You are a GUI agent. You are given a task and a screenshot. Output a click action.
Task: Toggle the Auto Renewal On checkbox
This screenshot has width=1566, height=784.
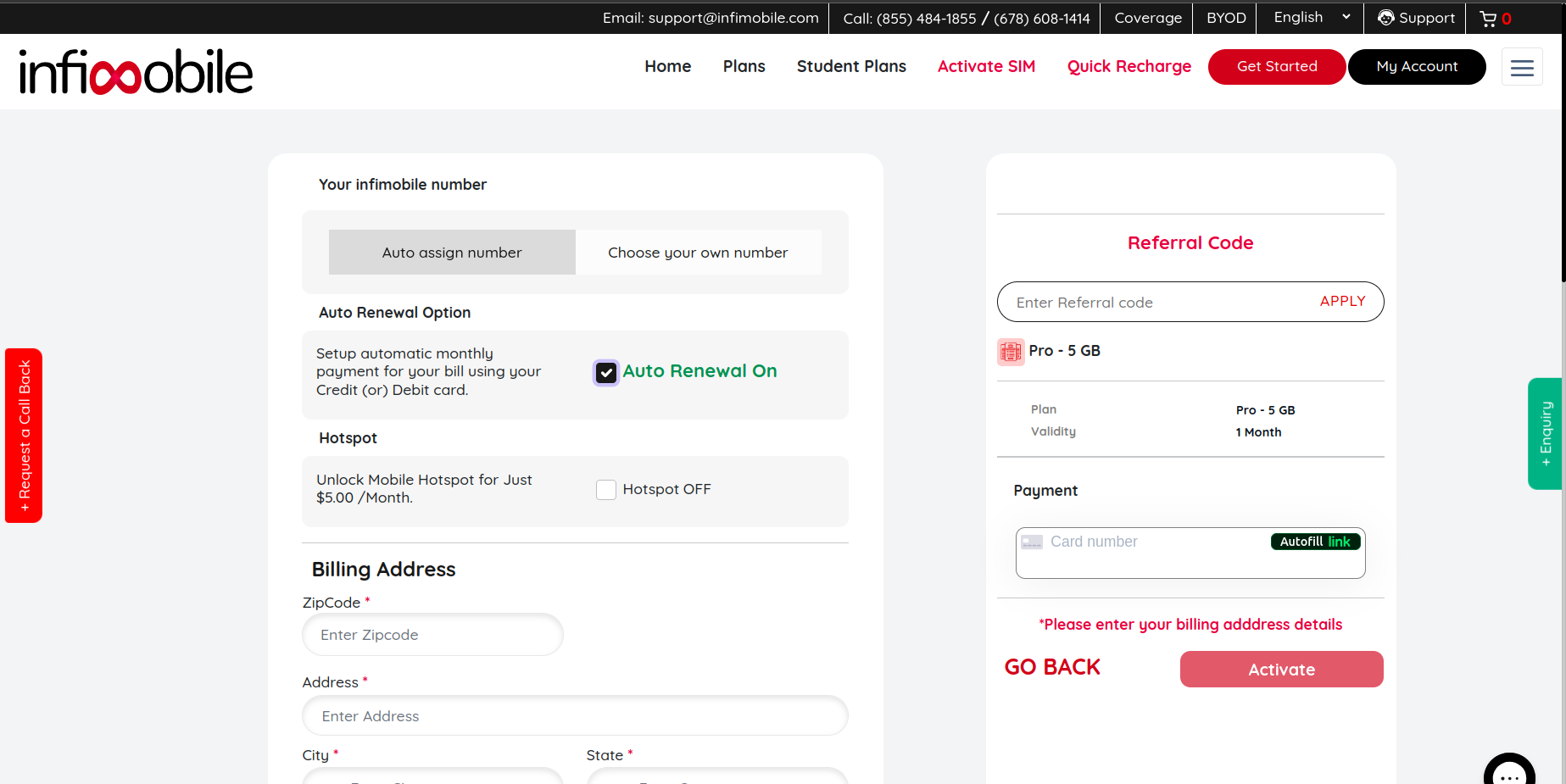[606, 372]
